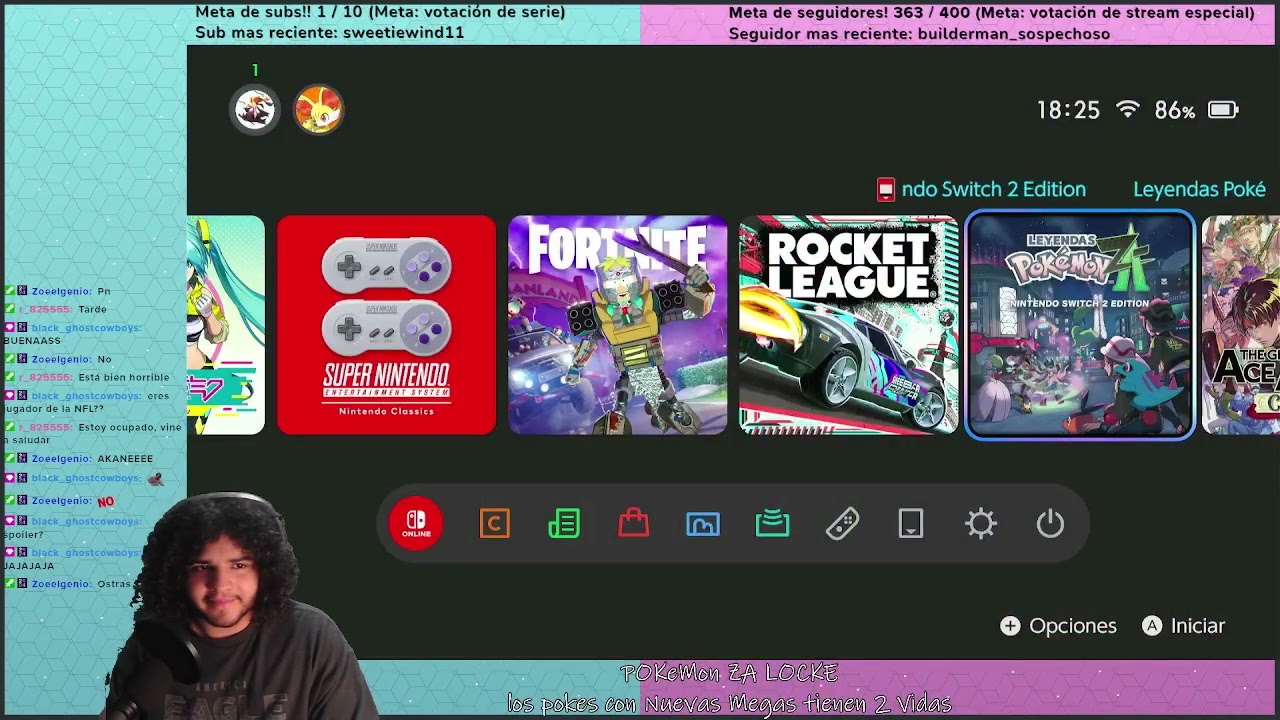Click the A Iniciar button
Viewport: 1280px width, 720px height.
[1184, 626]
